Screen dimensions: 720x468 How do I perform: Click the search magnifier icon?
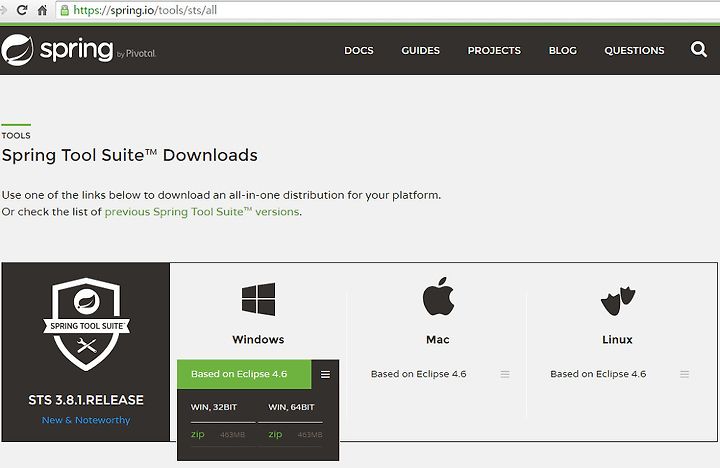point(698,49)
